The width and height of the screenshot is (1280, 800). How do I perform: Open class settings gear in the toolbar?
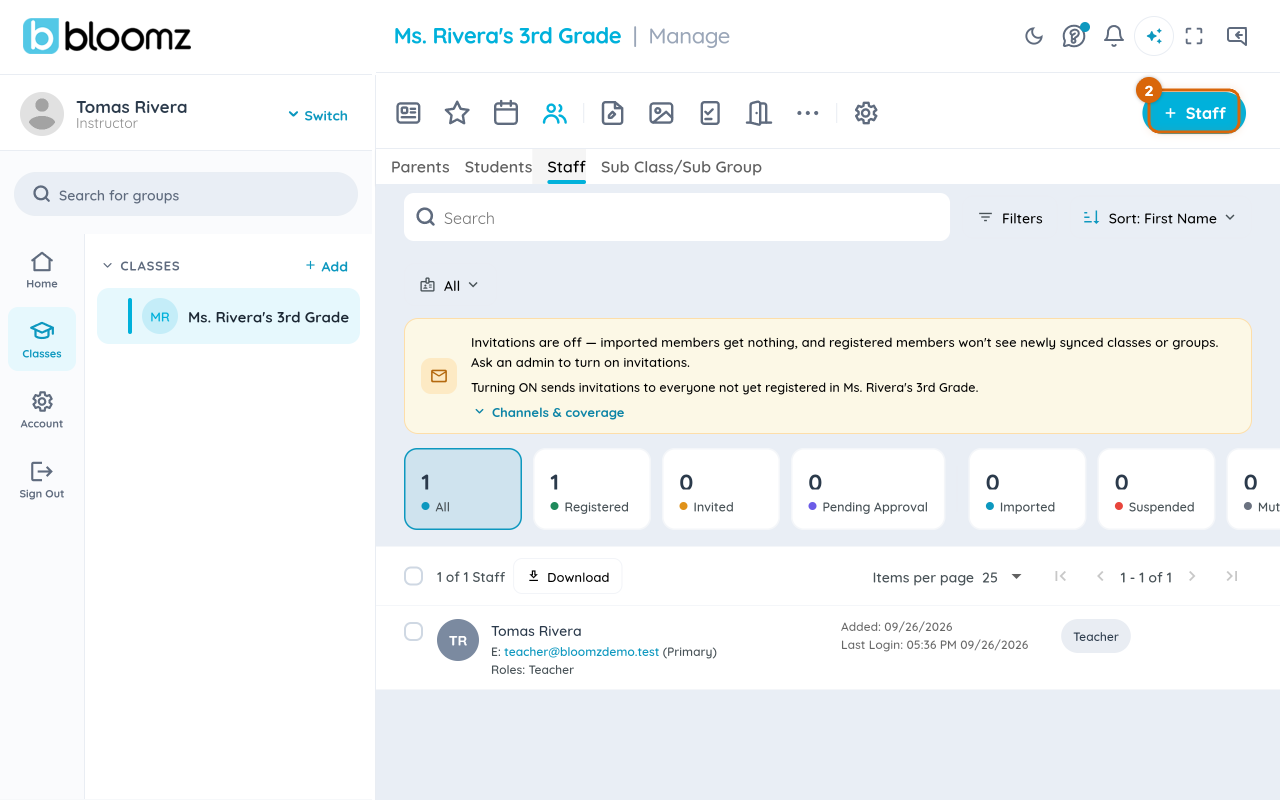coord(866,113)
